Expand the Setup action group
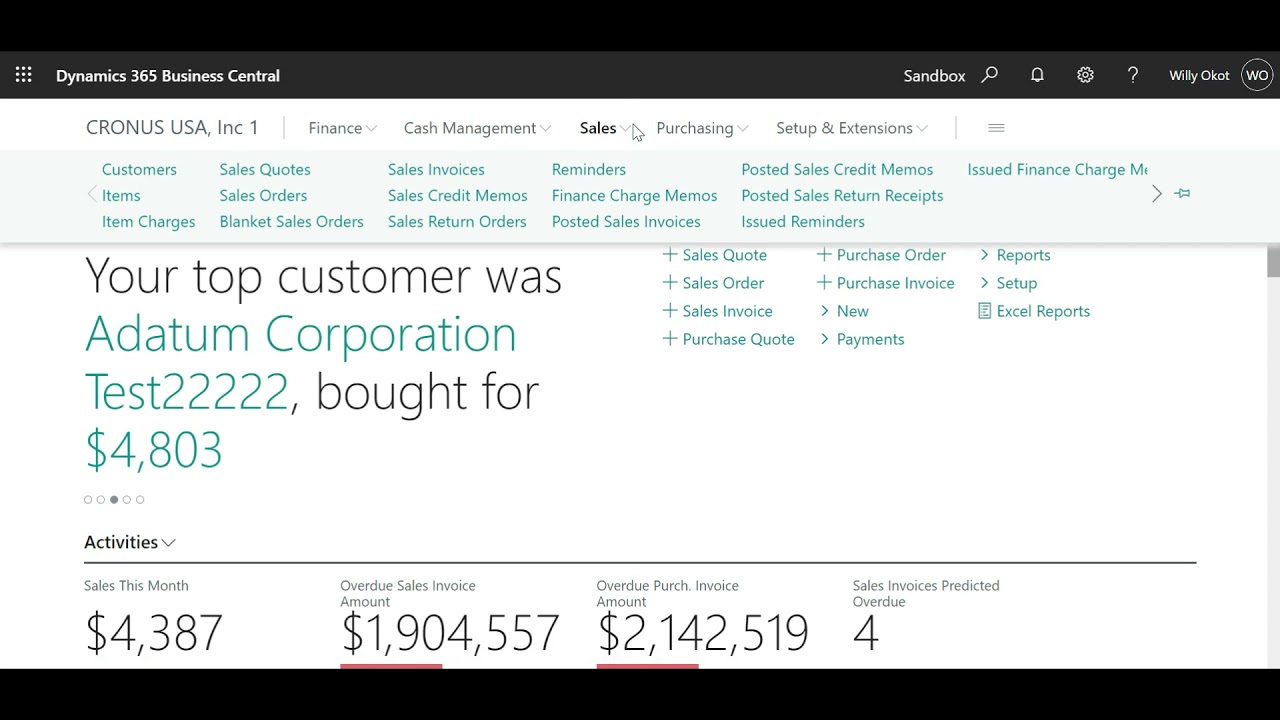1280x720 pixels. 1008,283
